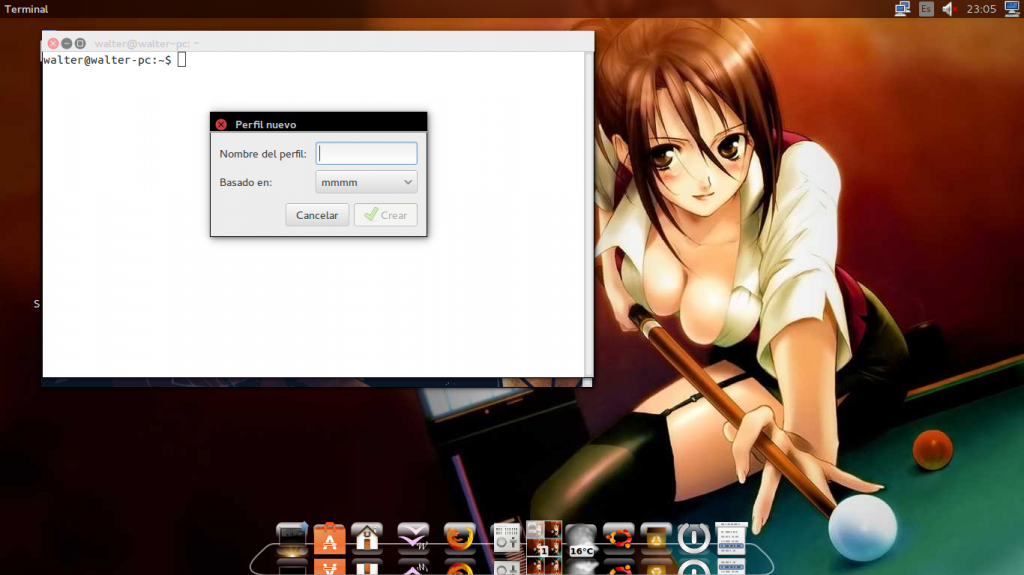
Task: Click the Nombre del perfil text field
Action: [x=366, y=154]
